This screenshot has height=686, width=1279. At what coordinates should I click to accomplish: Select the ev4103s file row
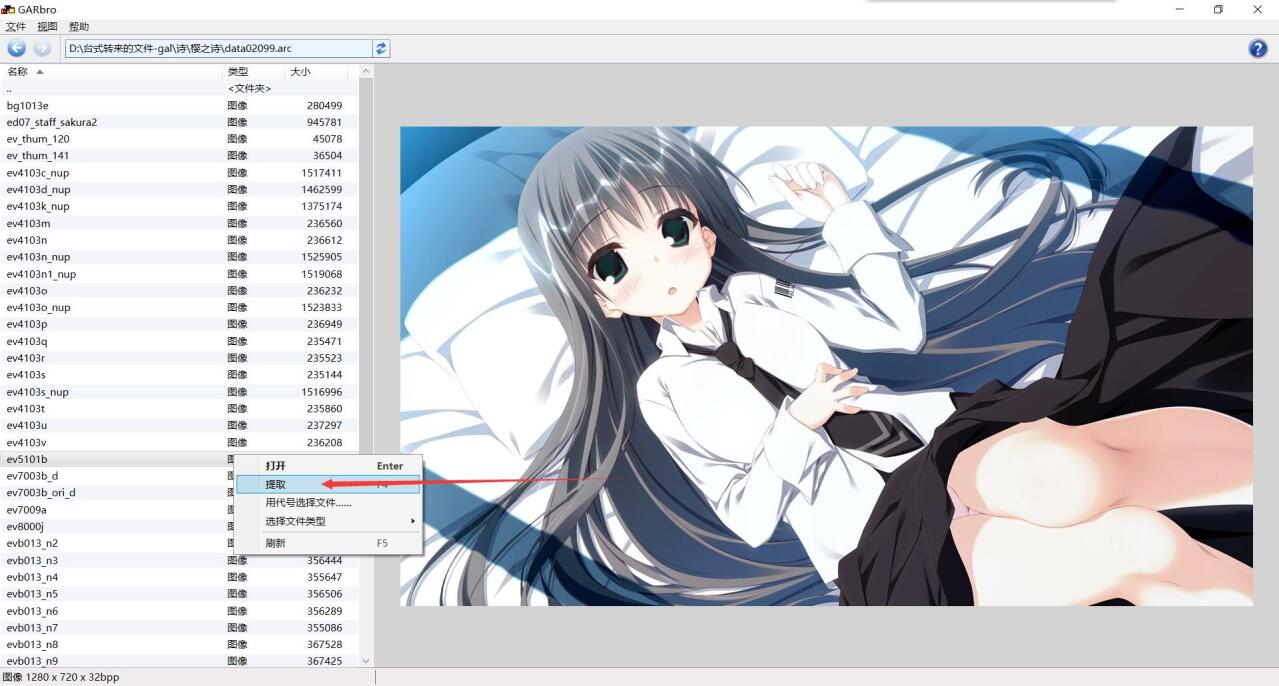[x=179, y=375]
